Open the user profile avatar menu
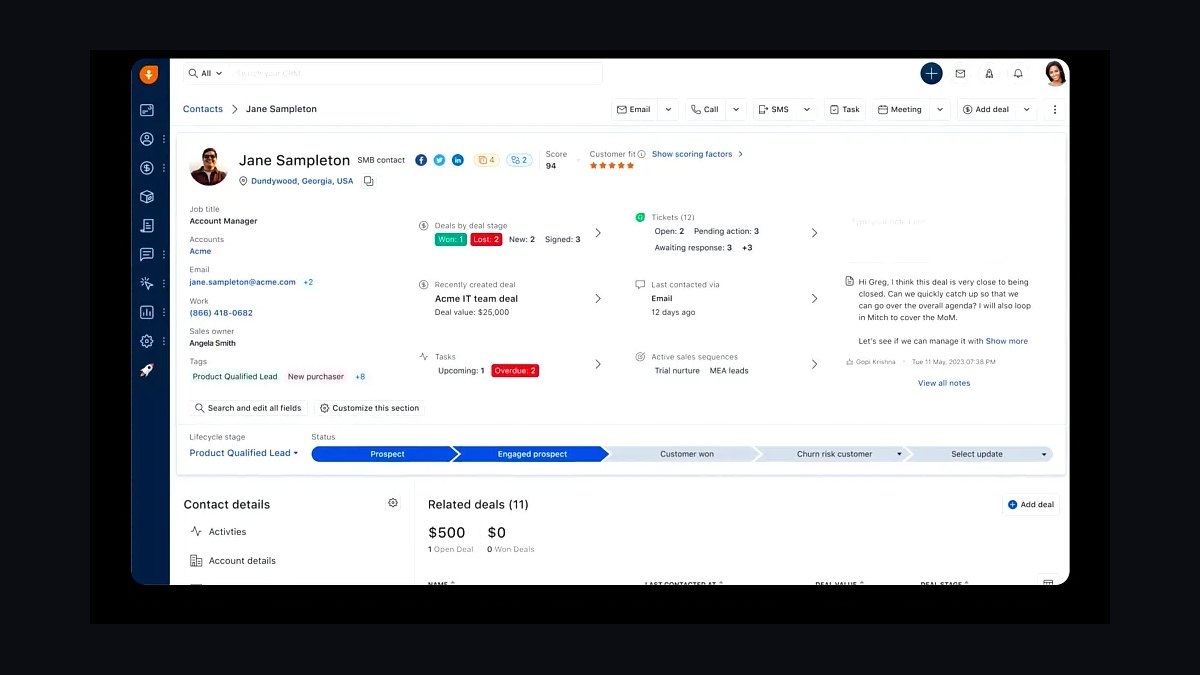Image resolution: width=1200 pixels, height=675 pixels. coord(1055,73)
